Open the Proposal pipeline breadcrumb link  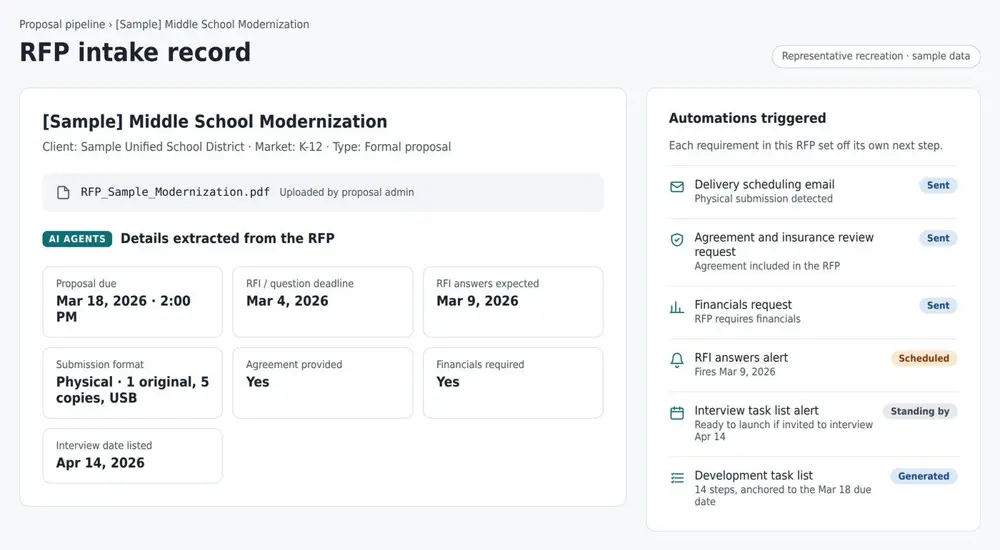pyautogui.click(x=62, y=24)
